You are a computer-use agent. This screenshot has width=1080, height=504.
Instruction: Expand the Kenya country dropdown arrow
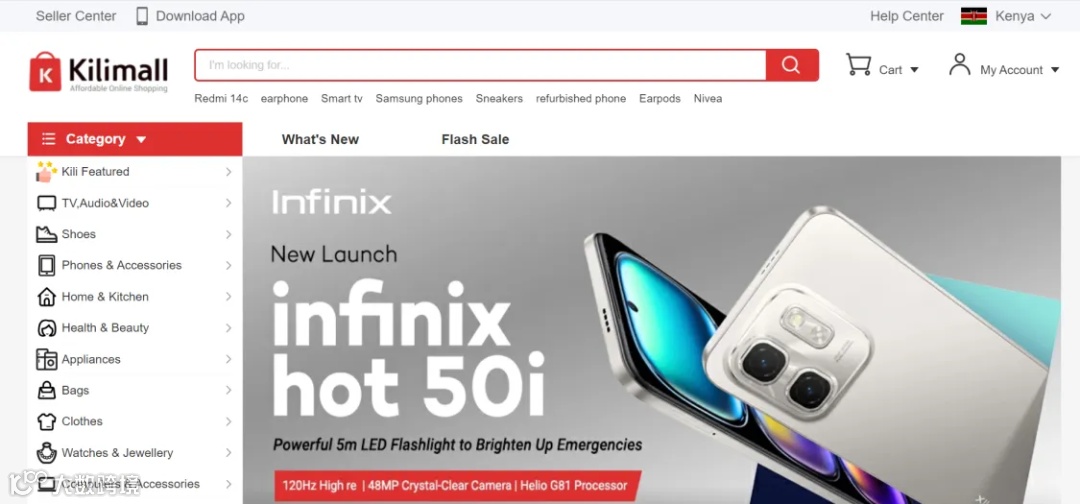[1046, 17]
